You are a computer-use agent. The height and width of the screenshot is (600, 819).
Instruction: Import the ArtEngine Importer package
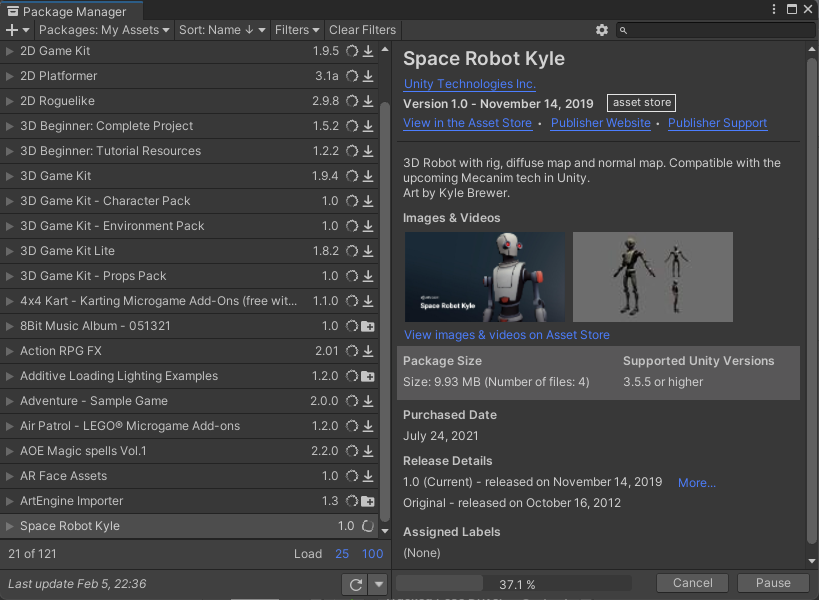368,501
